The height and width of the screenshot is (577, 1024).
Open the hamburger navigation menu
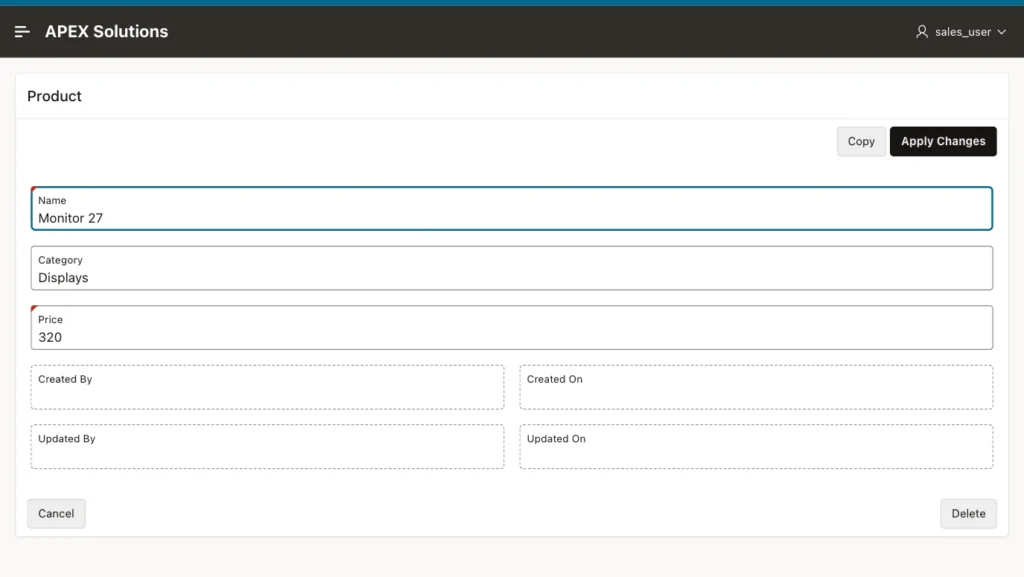point(22,31)
